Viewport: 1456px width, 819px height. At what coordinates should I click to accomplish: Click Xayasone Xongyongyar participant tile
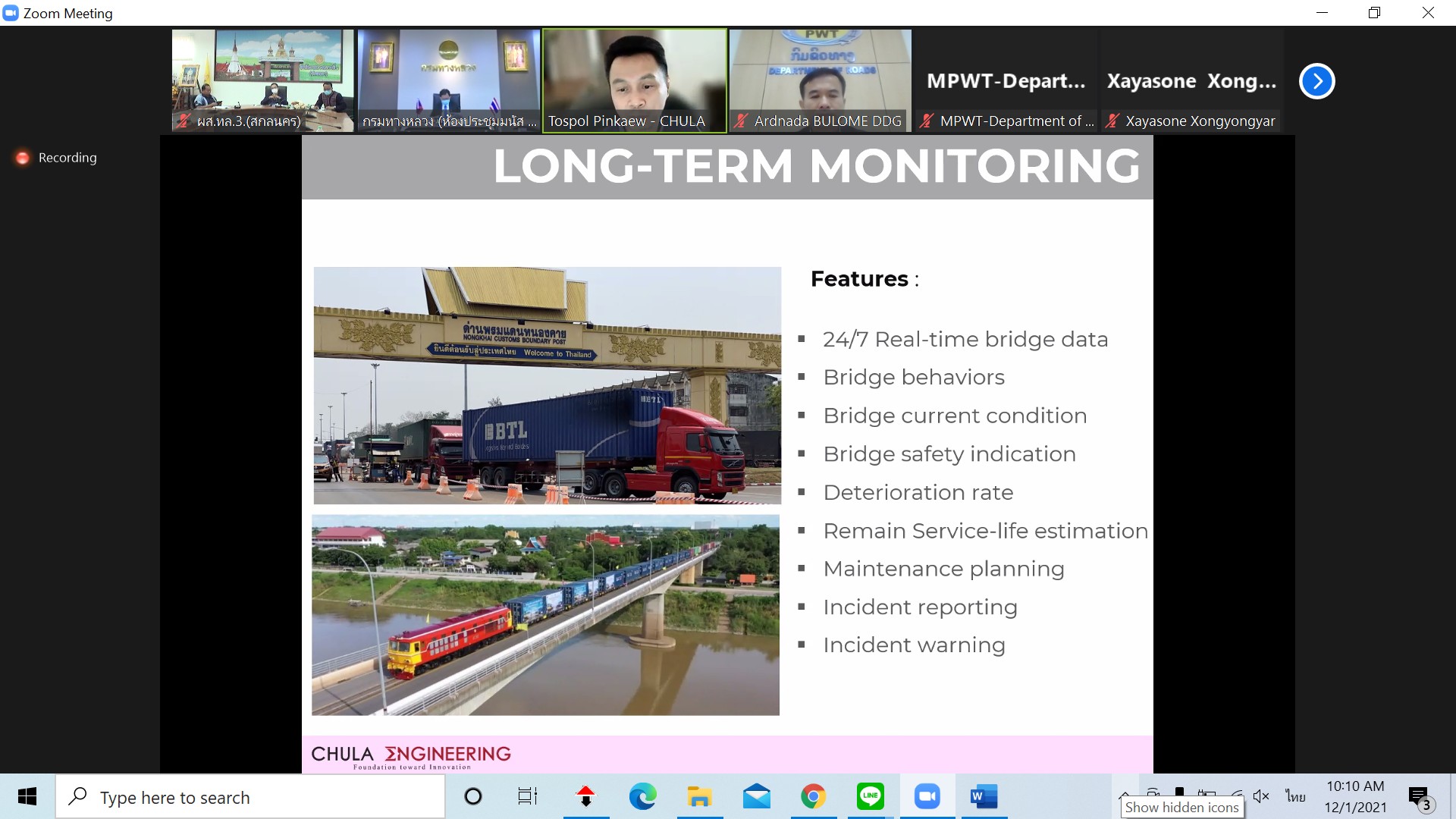1191,81
